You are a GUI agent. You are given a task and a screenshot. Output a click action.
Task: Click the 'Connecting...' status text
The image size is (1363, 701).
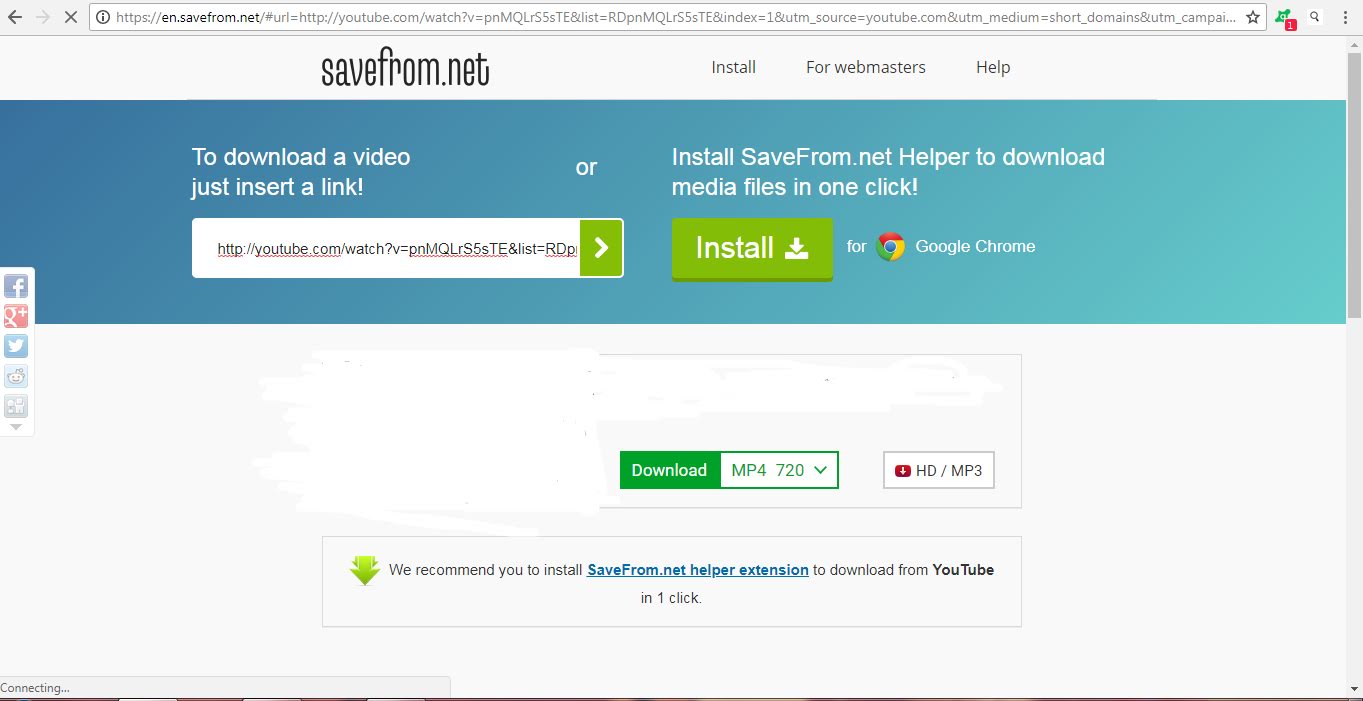(x=35, y=688)
